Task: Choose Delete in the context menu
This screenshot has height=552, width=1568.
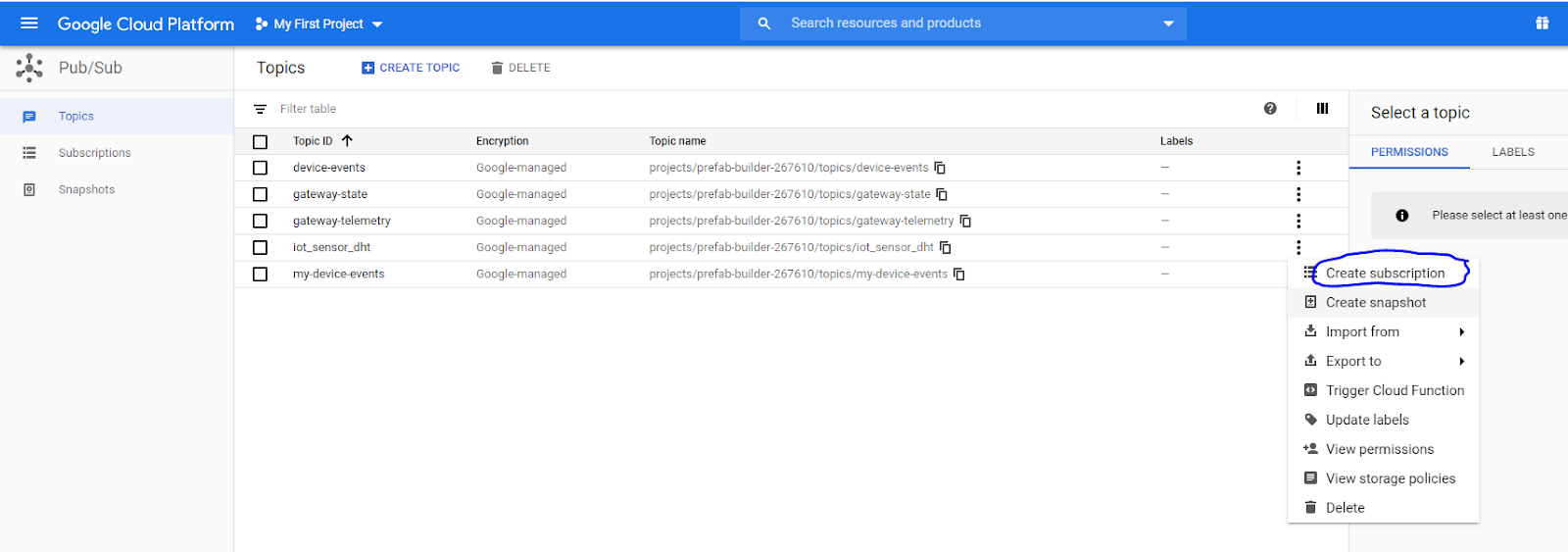Action: [x=1383, y=508]
